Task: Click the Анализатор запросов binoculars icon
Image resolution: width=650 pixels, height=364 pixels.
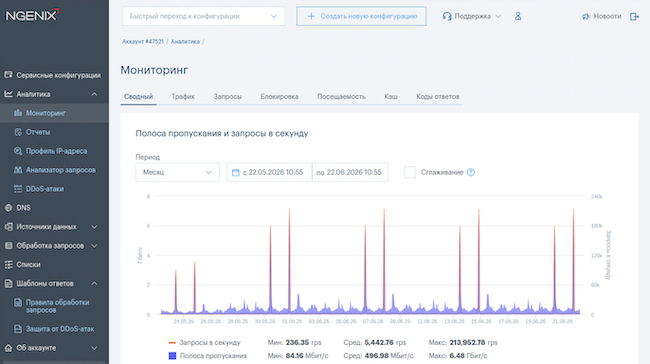Action: [18, 170]
